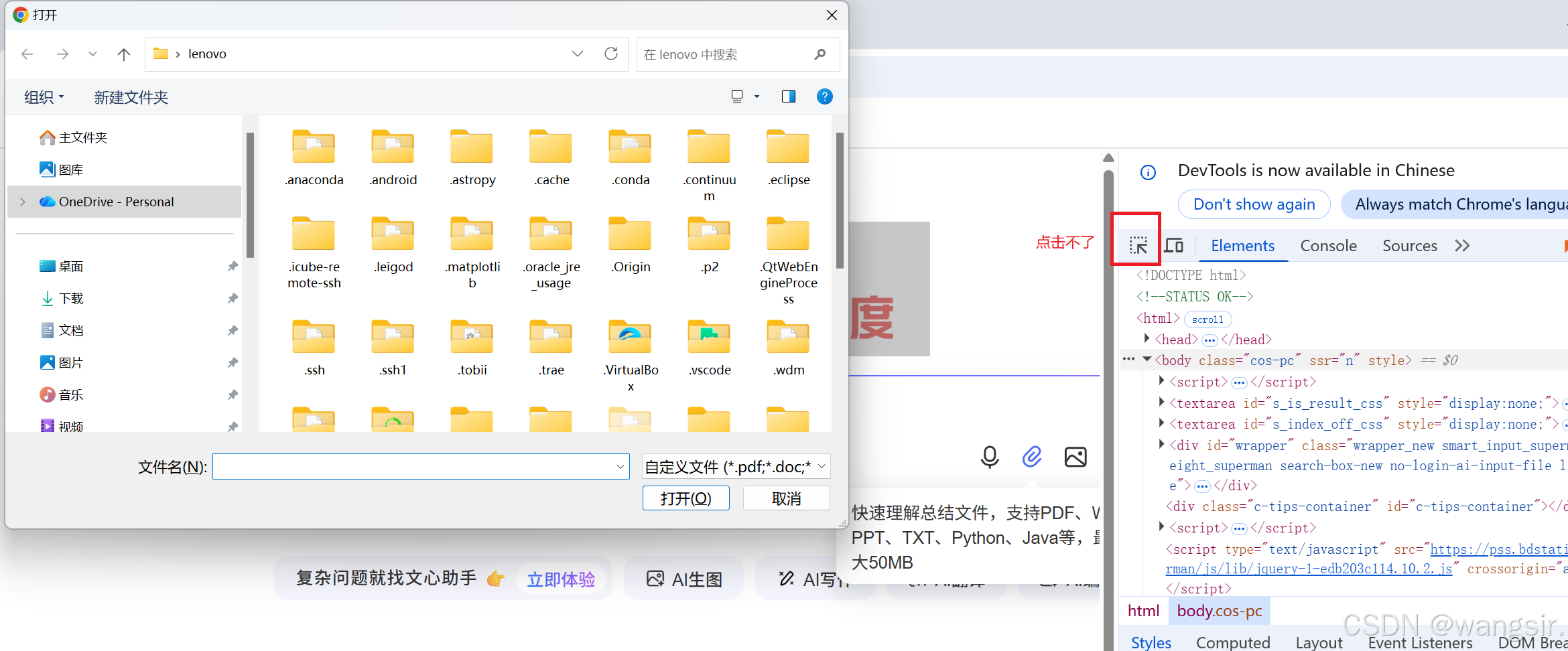
Task: Select the .QtWebEngineProcess folder
Action: (789, 261)
